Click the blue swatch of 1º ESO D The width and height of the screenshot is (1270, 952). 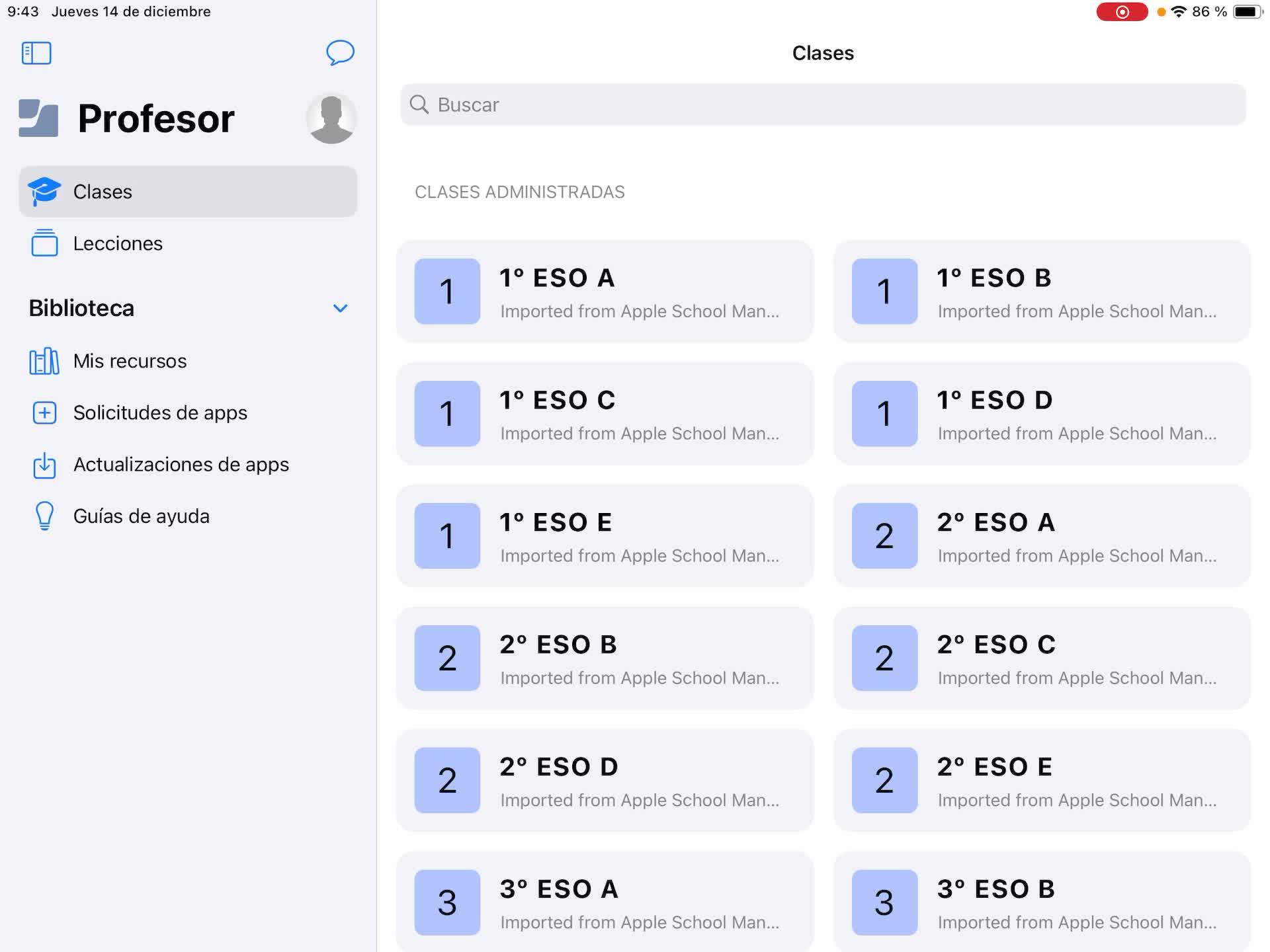pos(884,414)
